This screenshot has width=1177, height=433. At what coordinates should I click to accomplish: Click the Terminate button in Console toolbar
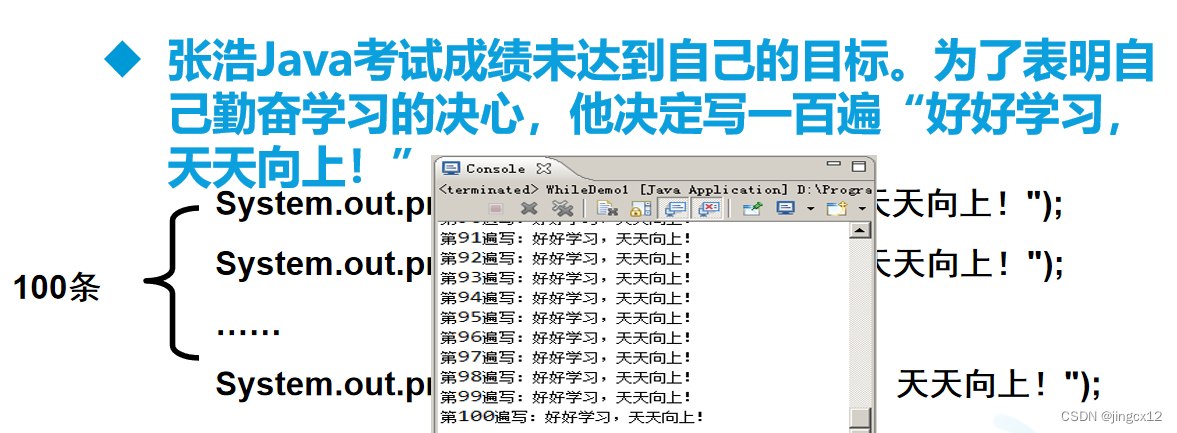point(495,208)
